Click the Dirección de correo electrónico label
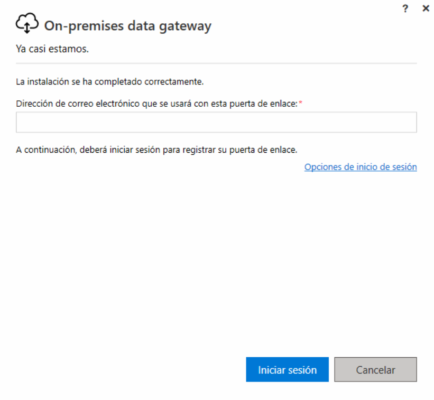The width and height of the screenshot is (434, 400). coord(156,104)
